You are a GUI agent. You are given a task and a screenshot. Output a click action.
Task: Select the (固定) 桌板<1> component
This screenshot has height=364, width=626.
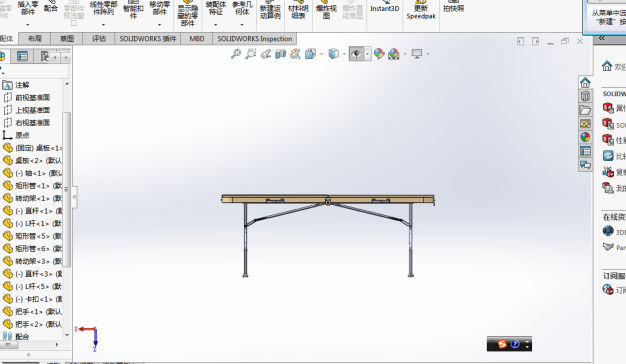pos(32,148)
